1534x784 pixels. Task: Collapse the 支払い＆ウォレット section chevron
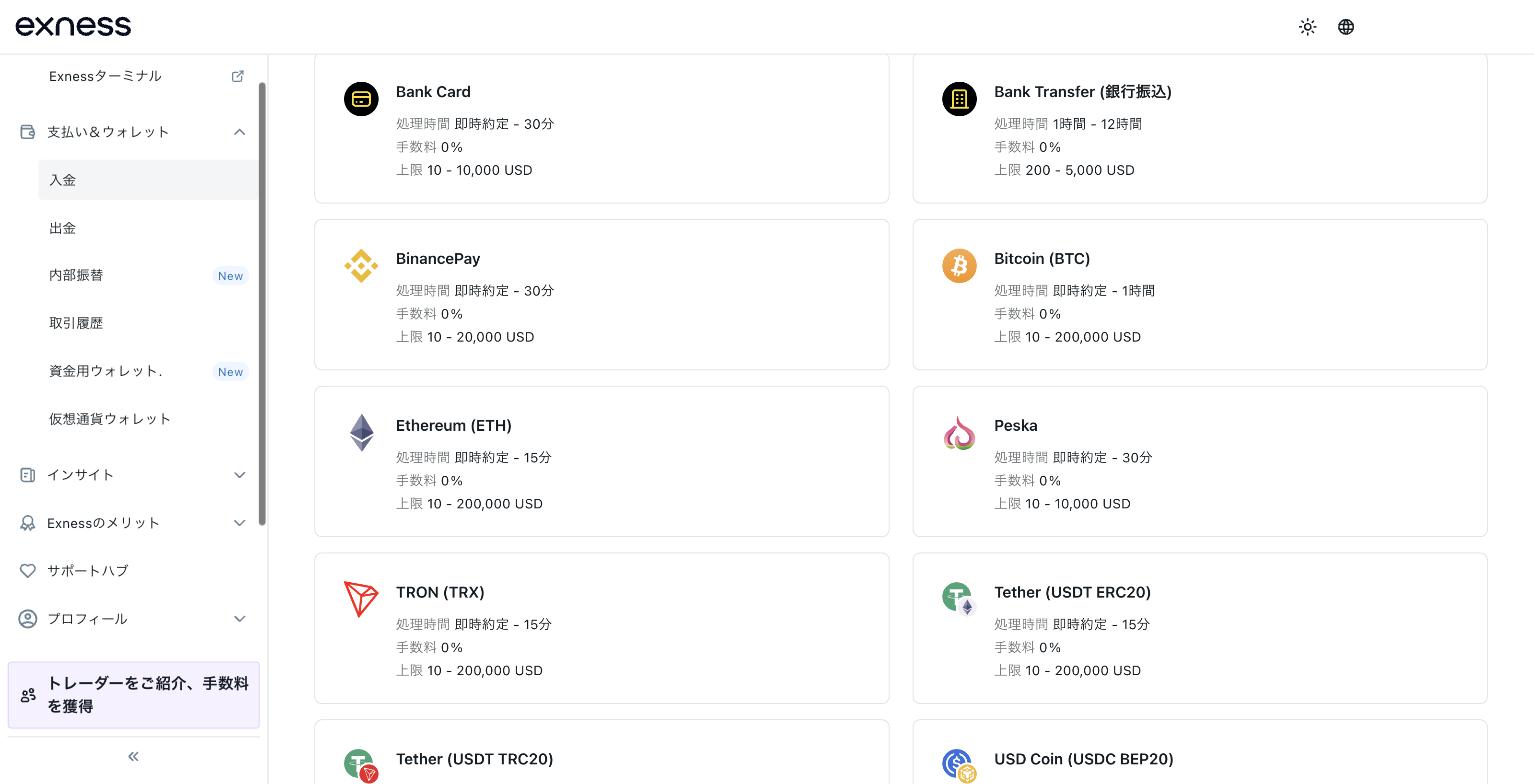[x=240, y=132]
